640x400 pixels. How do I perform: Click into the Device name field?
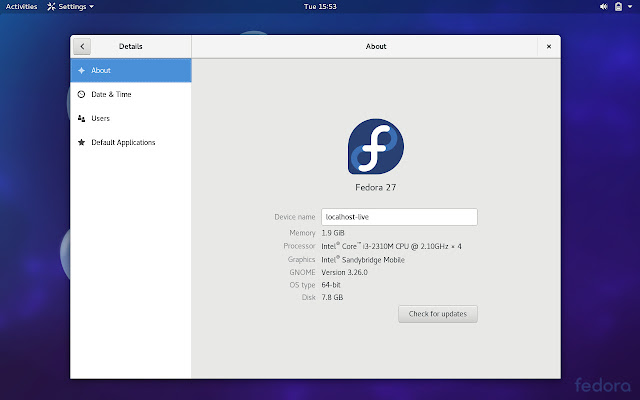[399, 217]
